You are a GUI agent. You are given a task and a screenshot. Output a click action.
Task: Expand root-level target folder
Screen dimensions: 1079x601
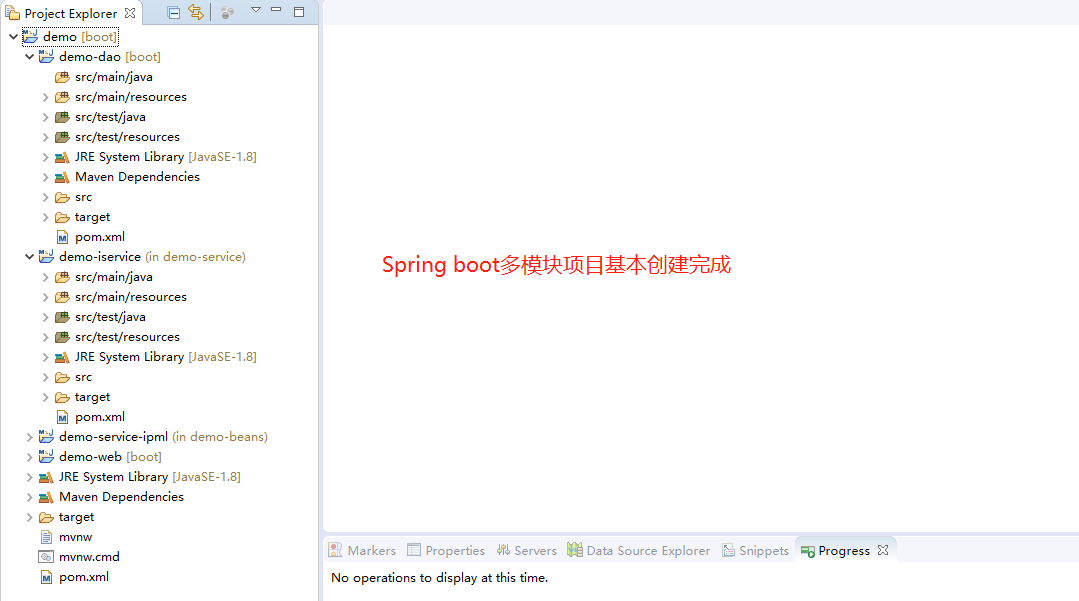[x=29, y=516]
